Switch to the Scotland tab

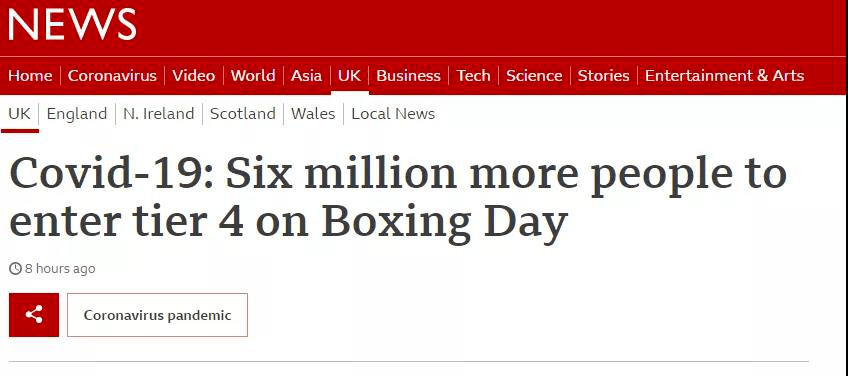click(243, 114)
